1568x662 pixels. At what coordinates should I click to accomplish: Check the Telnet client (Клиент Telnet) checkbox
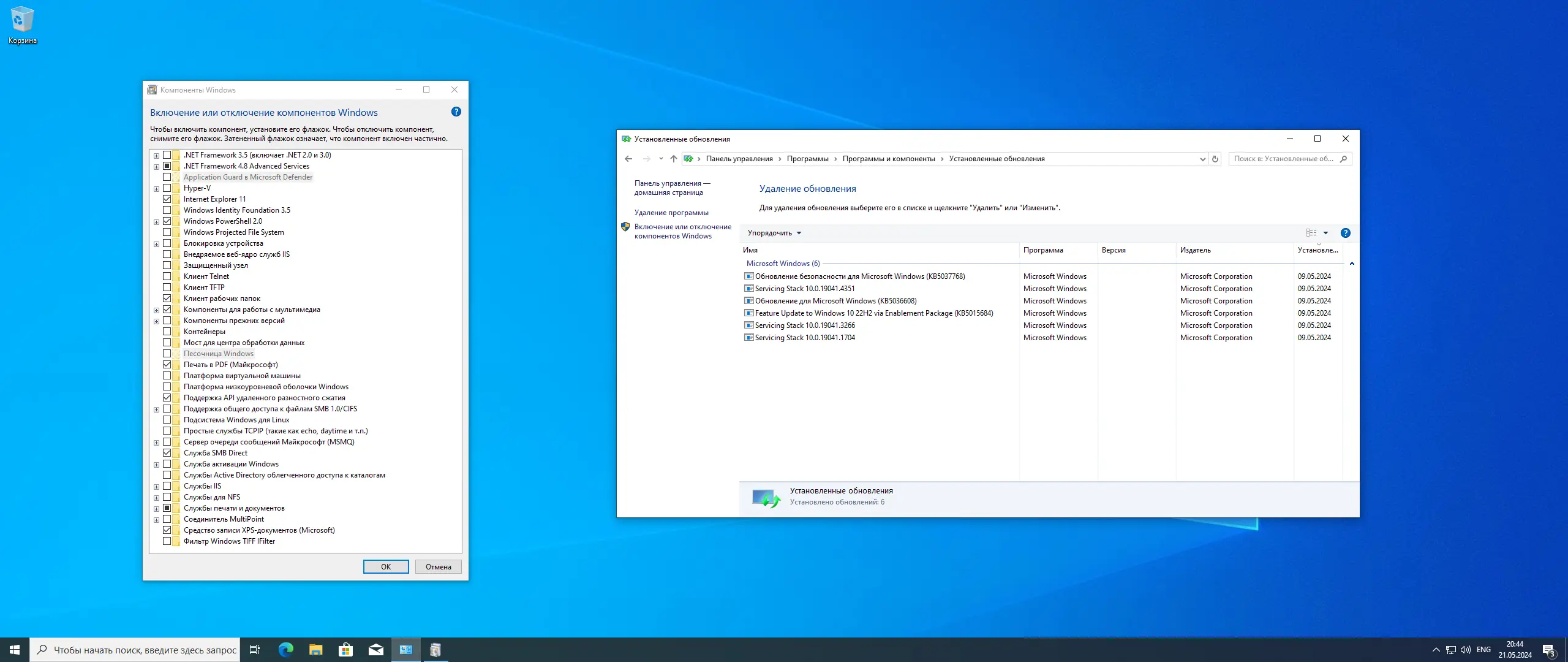click(167, 276)
